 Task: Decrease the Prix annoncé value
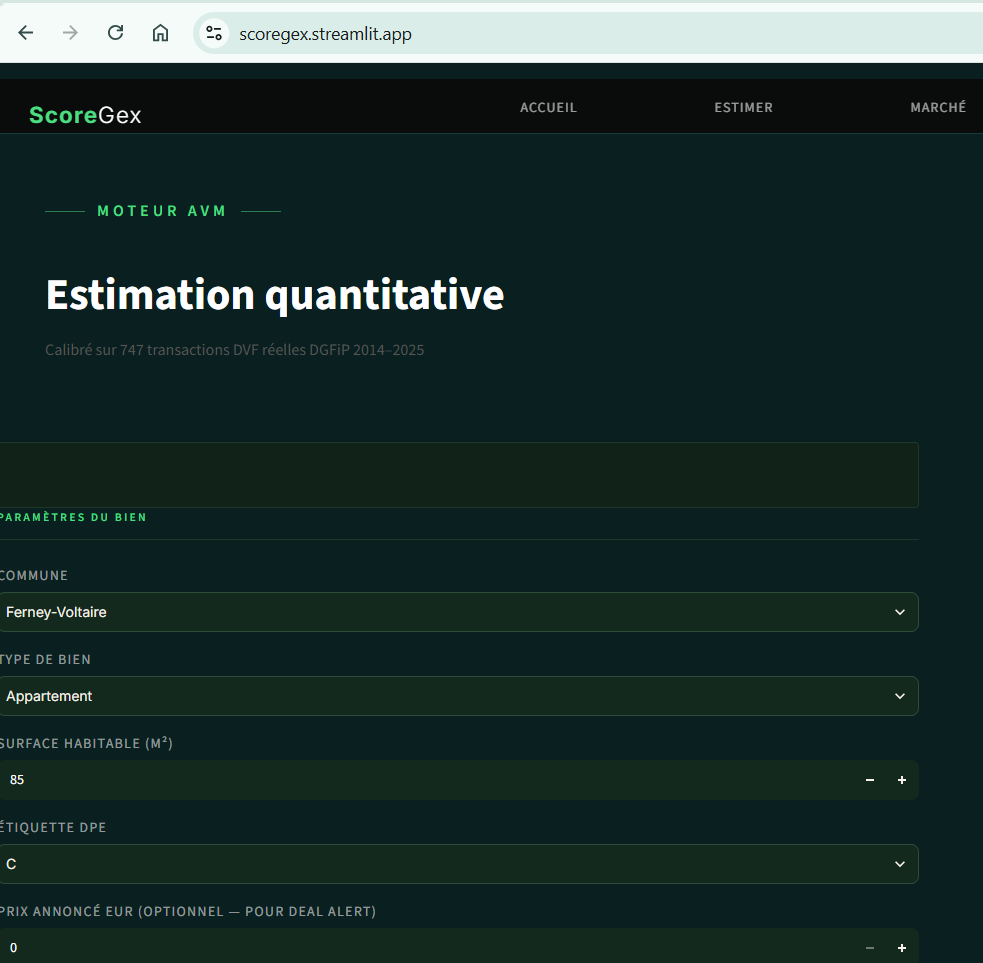(870, 948)
